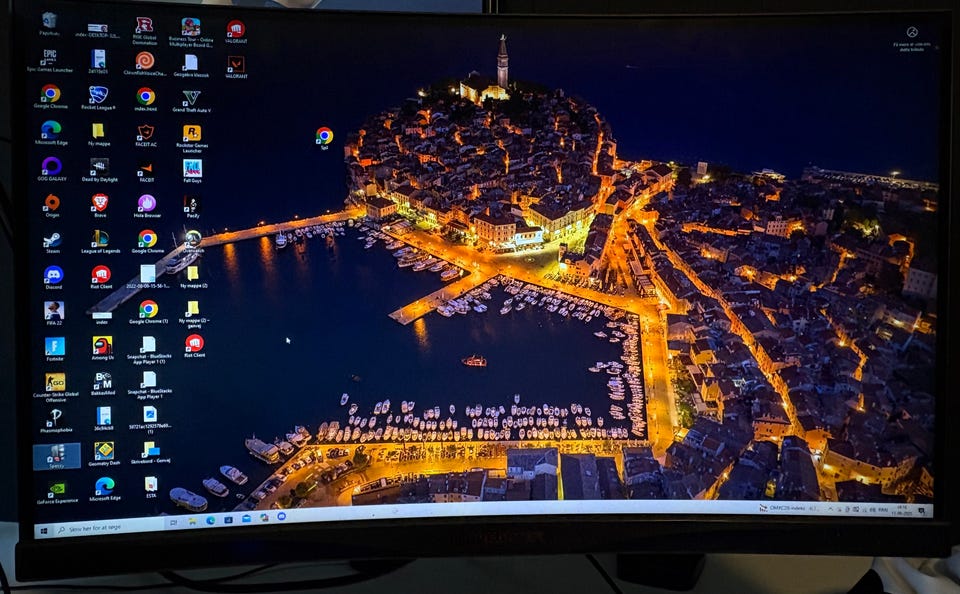This screenshot has height=594, width=960.
Task: Open the GeForce Experience shortcut
Action: tap(58, 492)
